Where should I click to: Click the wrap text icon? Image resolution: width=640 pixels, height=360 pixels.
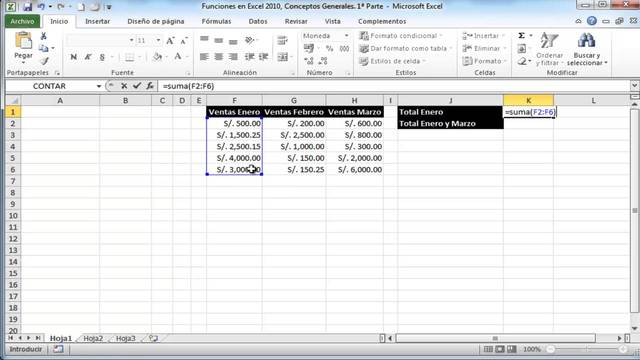pos(282,40)
